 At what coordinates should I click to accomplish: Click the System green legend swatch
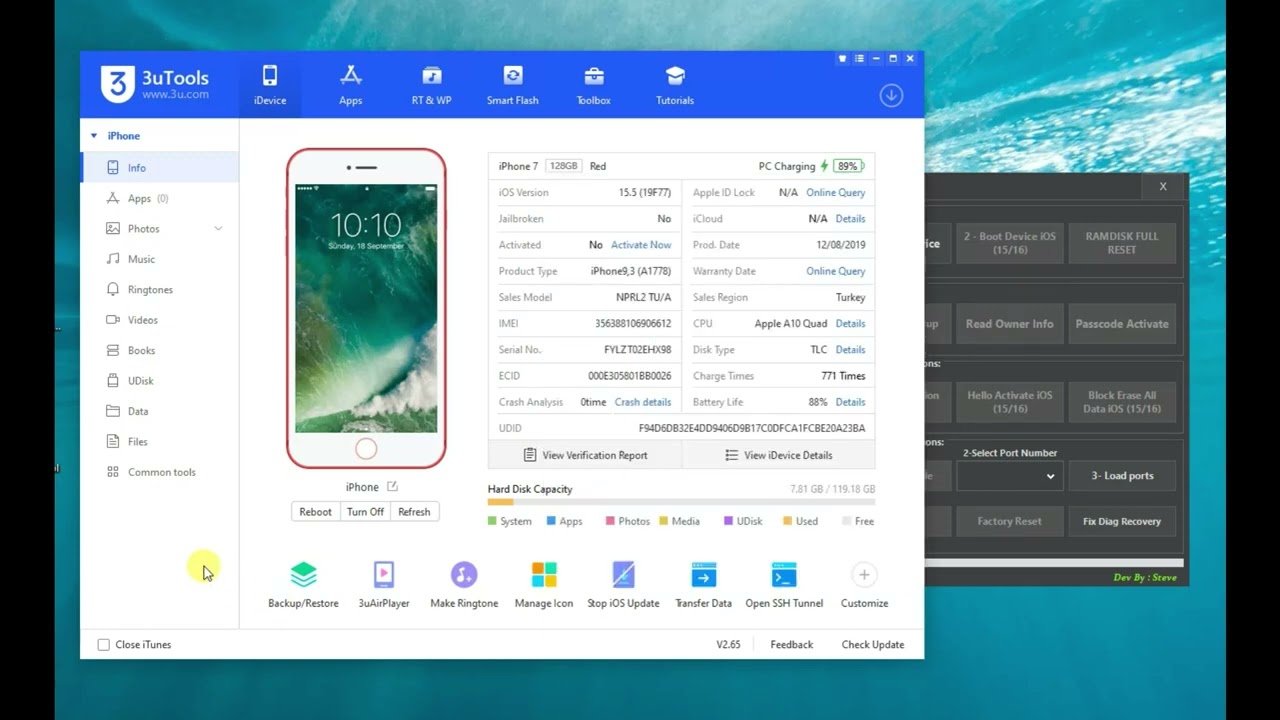tap(492, 521)
